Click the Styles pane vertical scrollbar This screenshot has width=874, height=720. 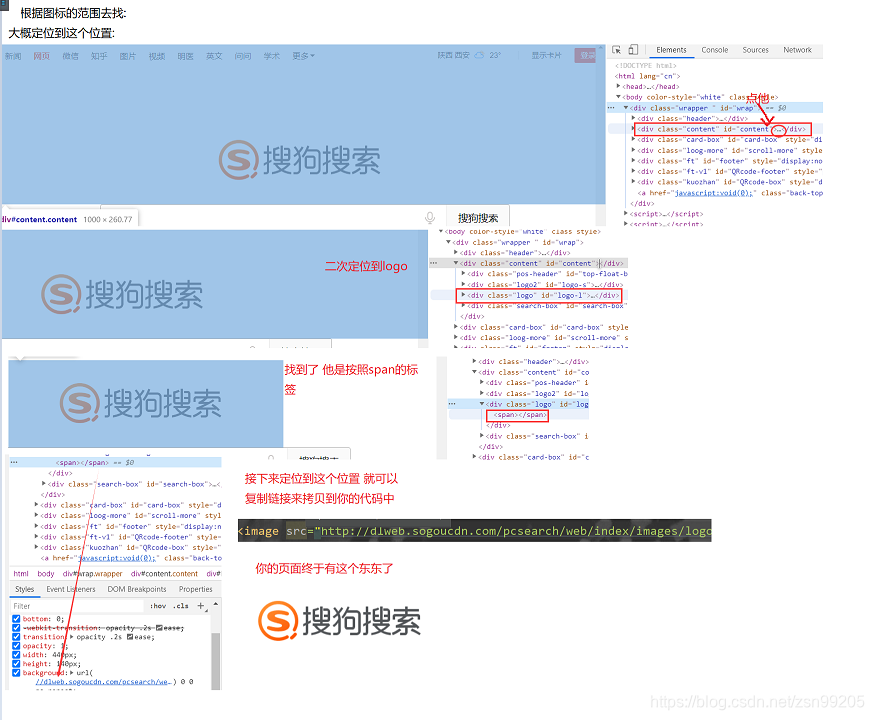[x=216, y=661]
